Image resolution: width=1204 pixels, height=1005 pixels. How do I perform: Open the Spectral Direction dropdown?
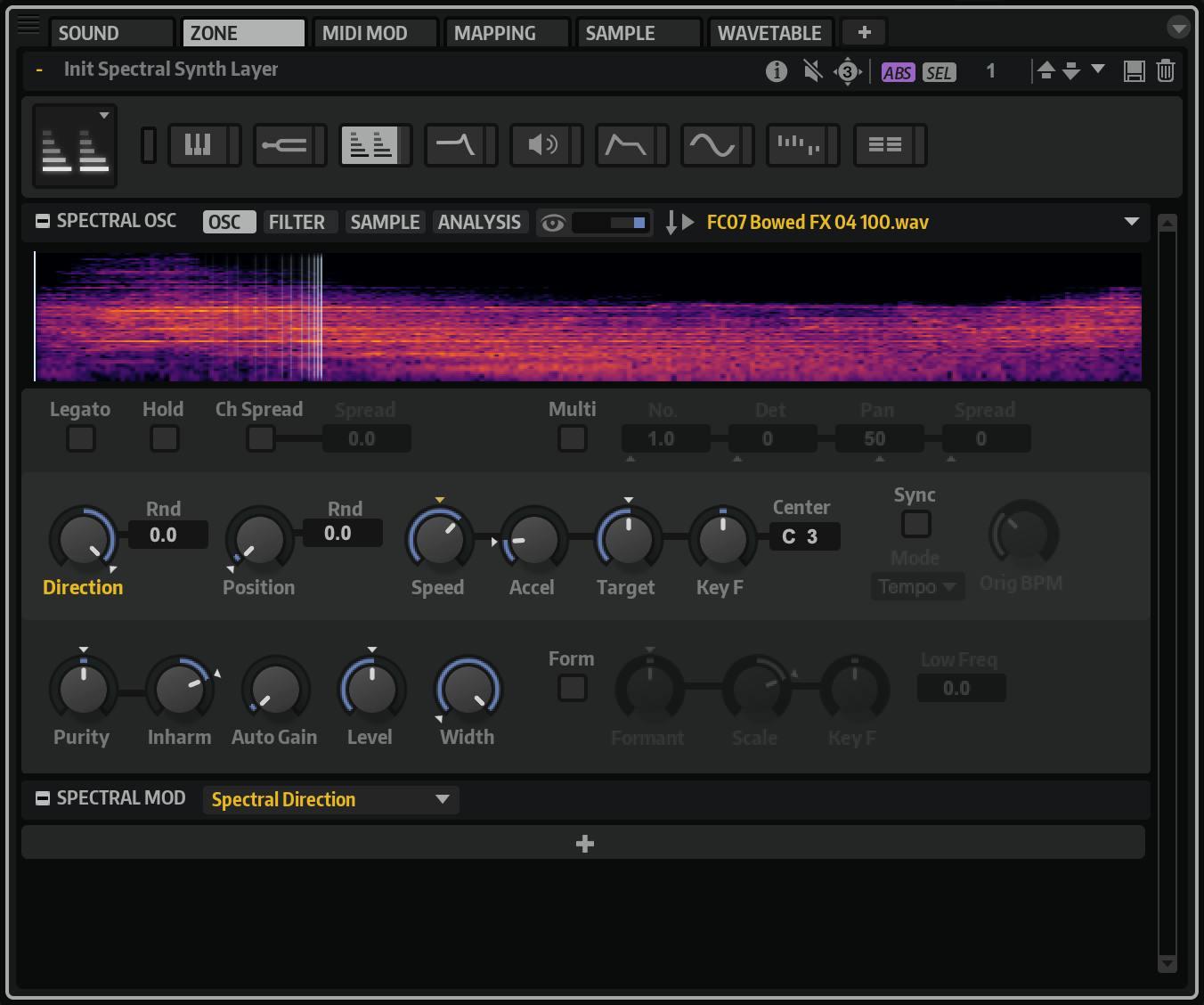[x=330, y=799]
